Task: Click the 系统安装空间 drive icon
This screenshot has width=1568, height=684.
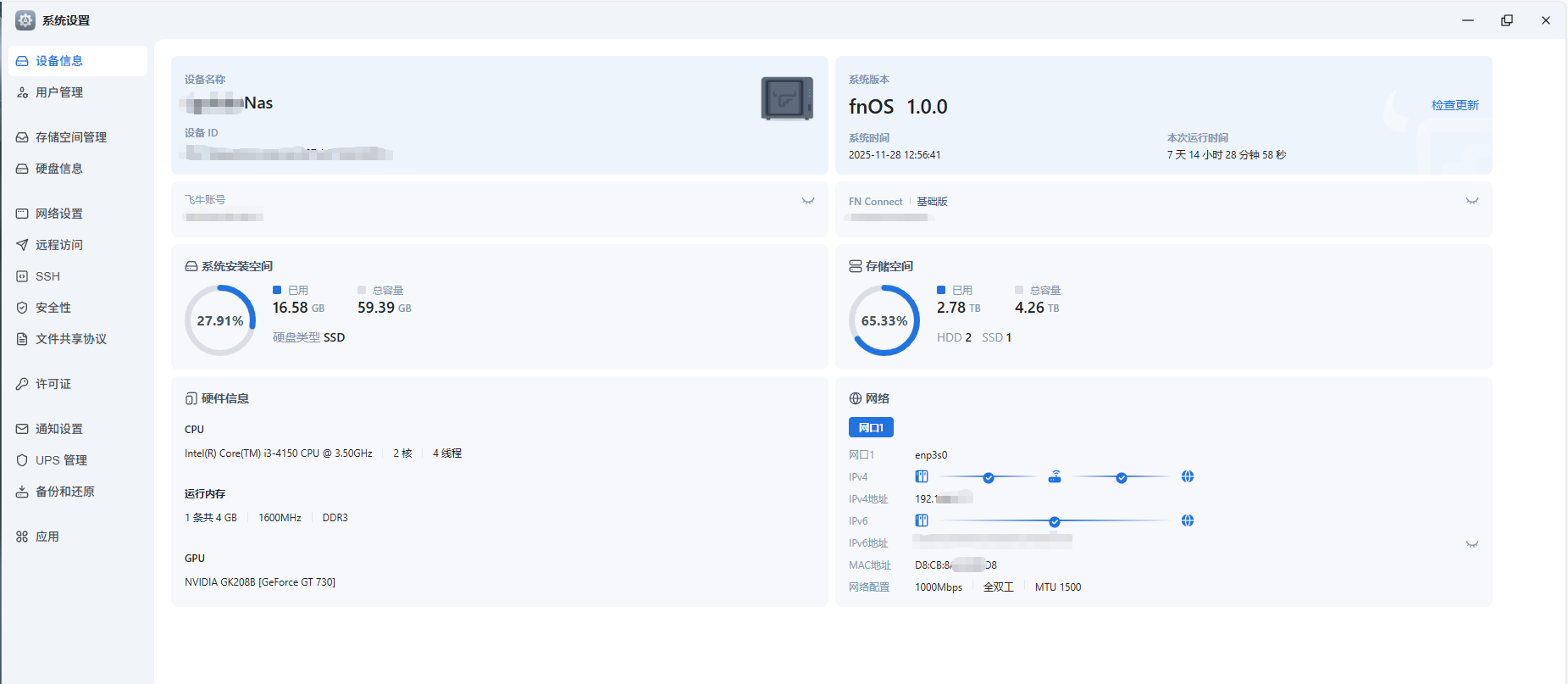Action: point(191,266)
